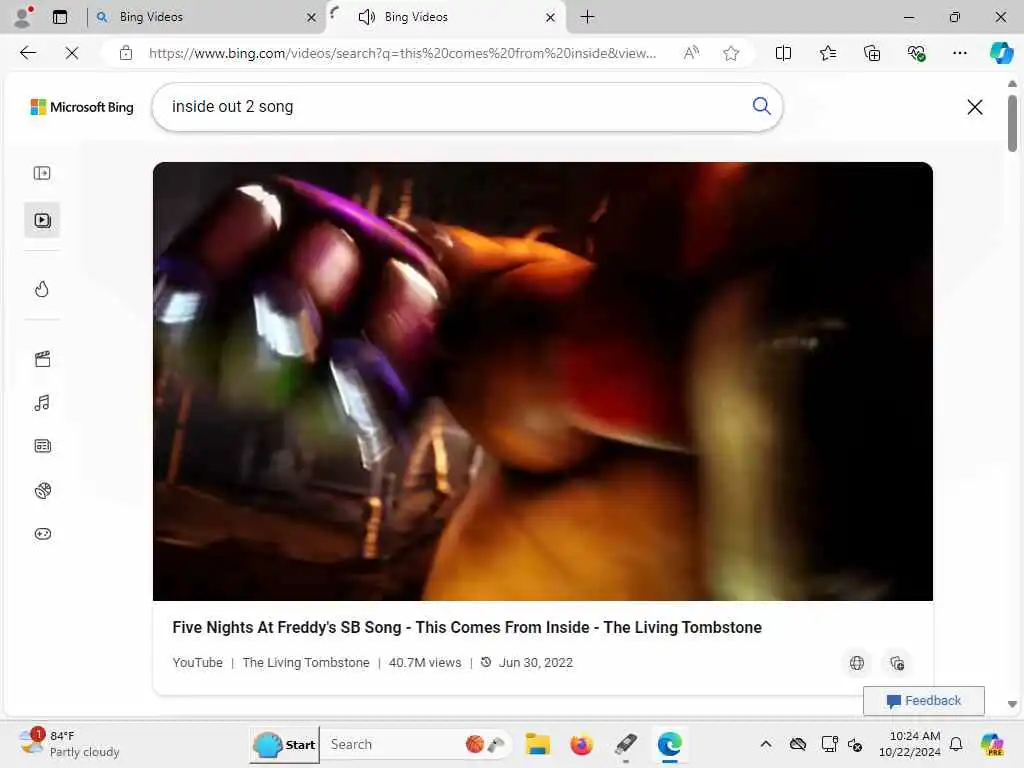
Task: Click the taskbar Search box
Action: point(417,744)
